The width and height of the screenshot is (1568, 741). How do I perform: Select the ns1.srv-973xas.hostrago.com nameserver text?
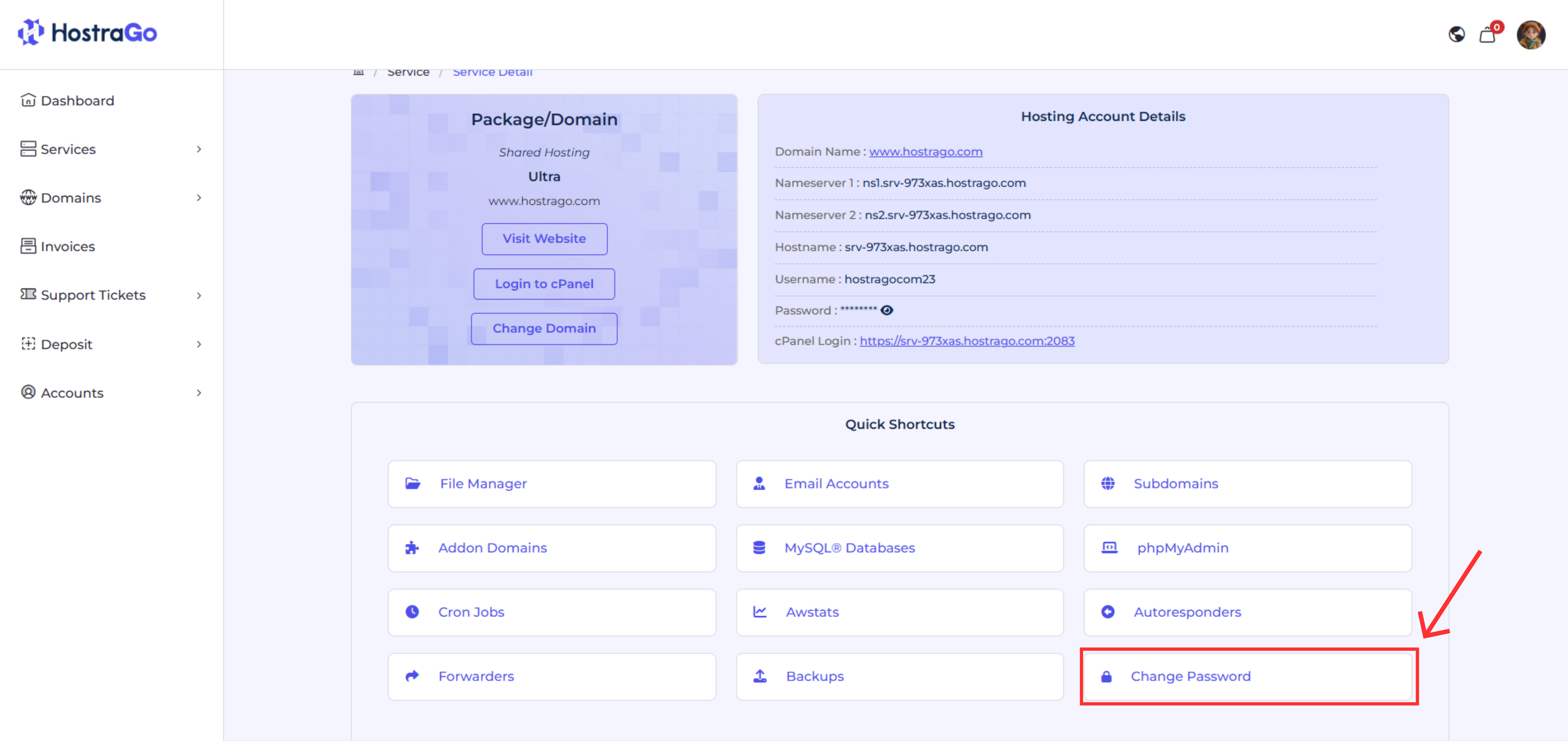tap(943, 183)
